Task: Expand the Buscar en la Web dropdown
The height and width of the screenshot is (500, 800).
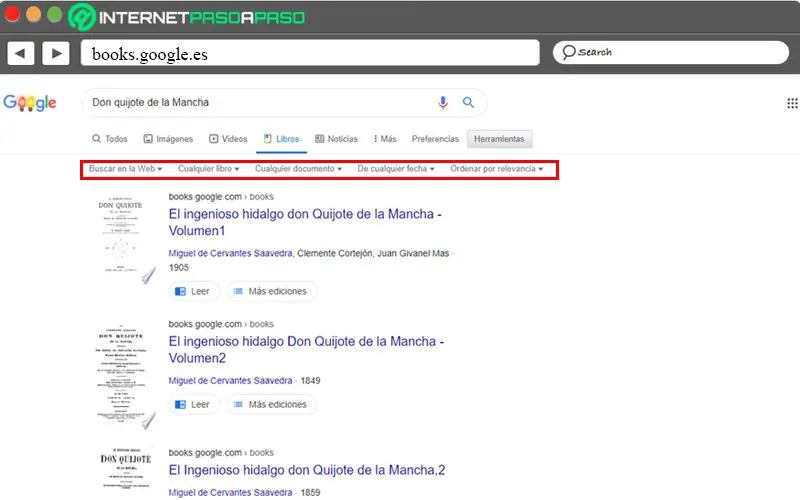Action: tap(125, 169)
